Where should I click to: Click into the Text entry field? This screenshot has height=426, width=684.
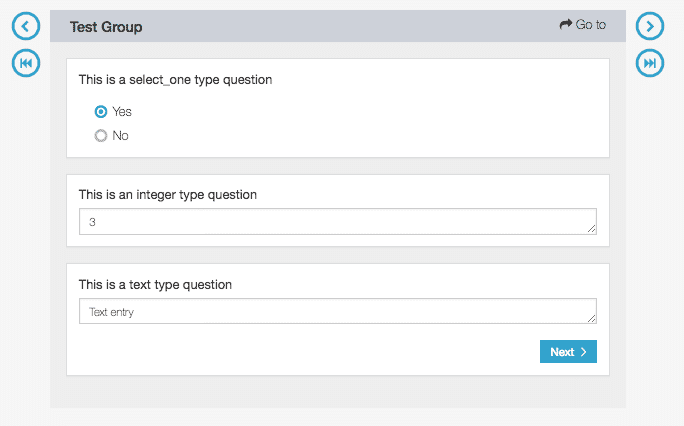coord(338,311)
